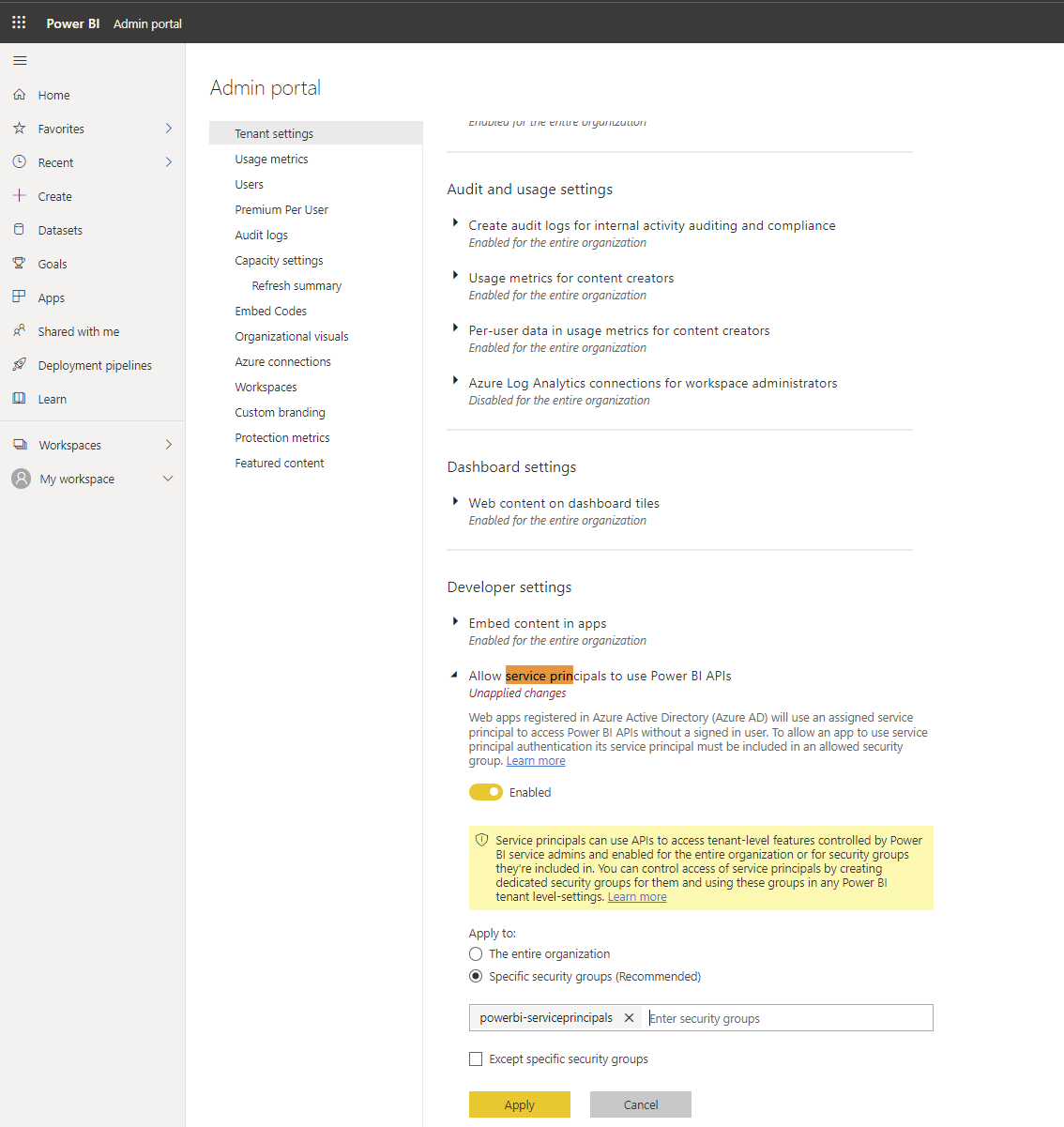Select 'The entire organization' radio button
Image resolution: width=1064 pixels, height=1127 pixels.
click(x=476, y=953)
